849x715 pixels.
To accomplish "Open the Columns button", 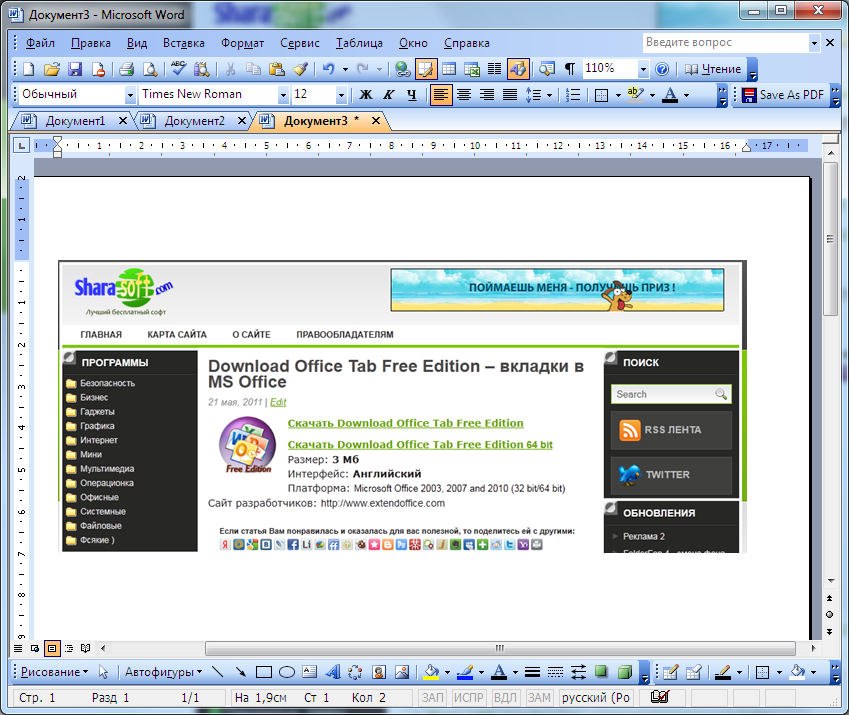I will click(494, 69).
